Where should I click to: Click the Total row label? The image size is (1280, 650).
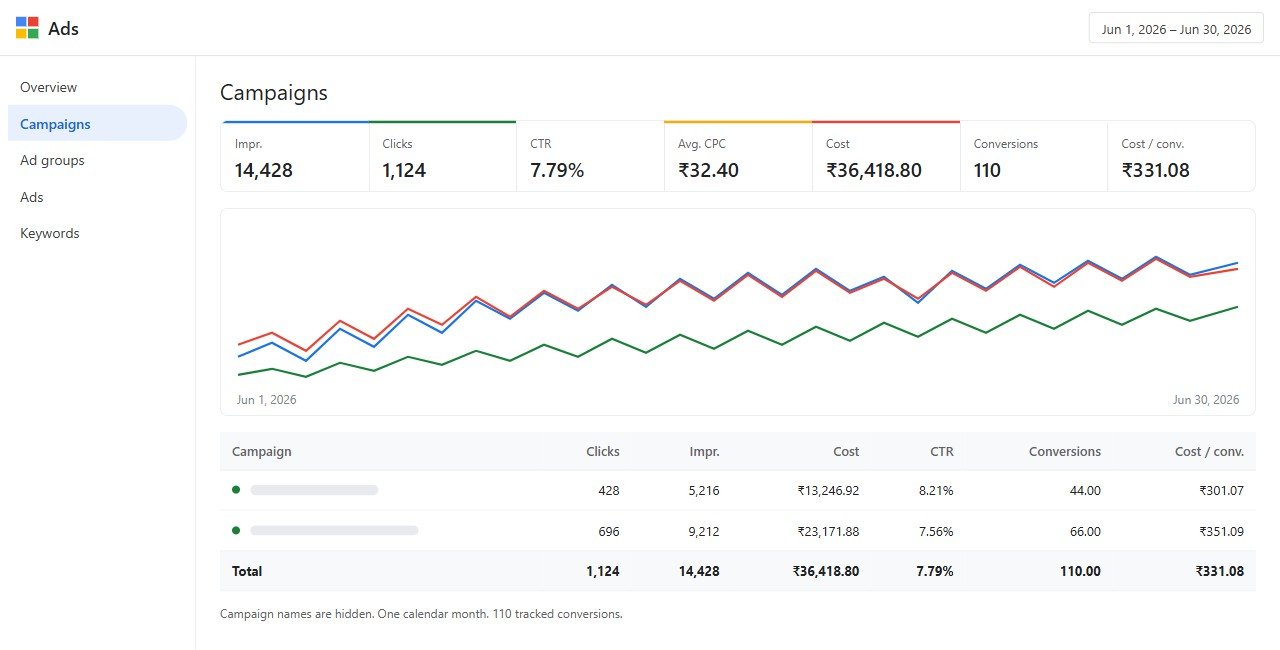tap(247, 571)
